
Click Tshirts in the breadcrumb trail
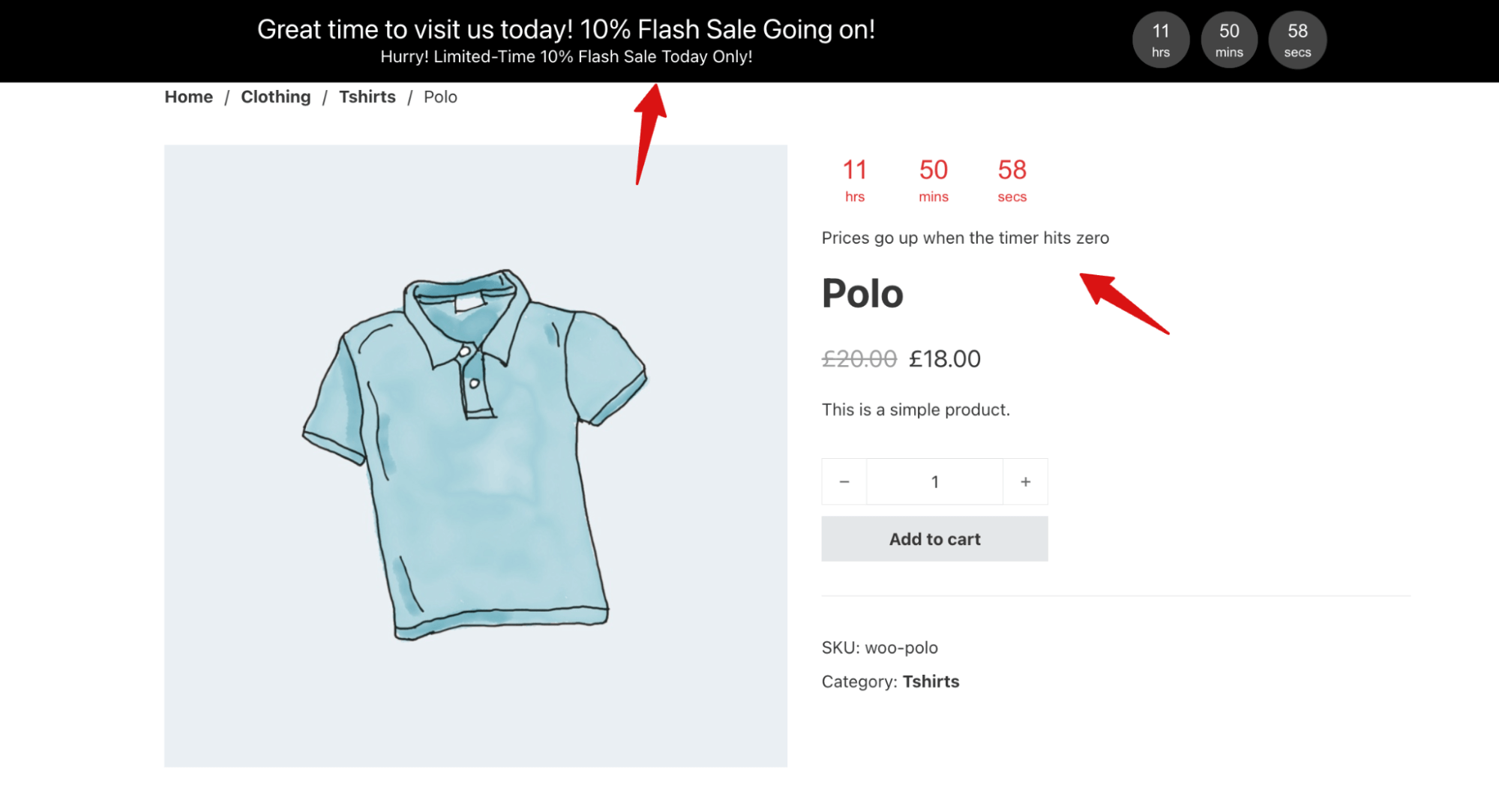367,97
